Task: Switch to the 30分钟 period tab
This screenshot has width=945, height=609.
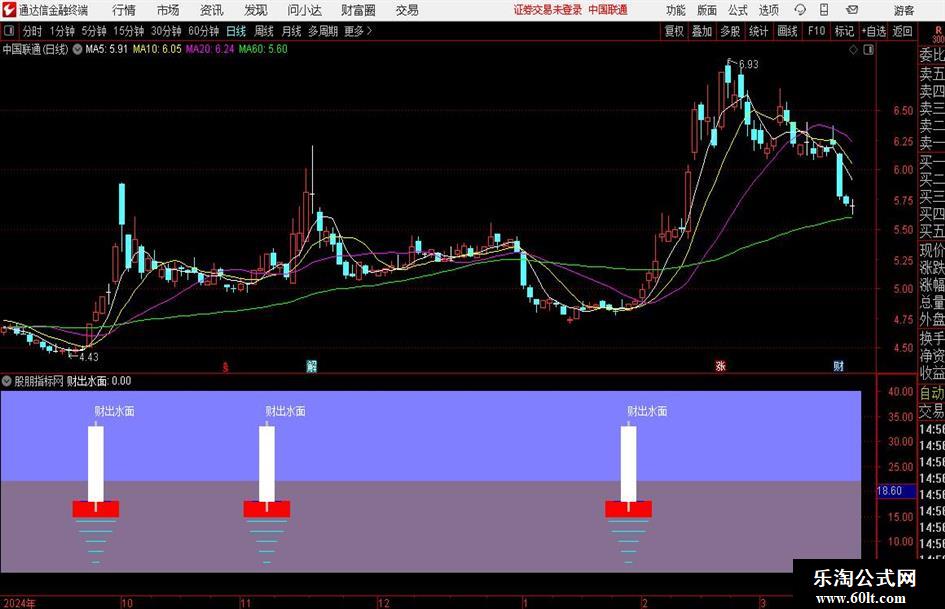Action: pos(166,31)
